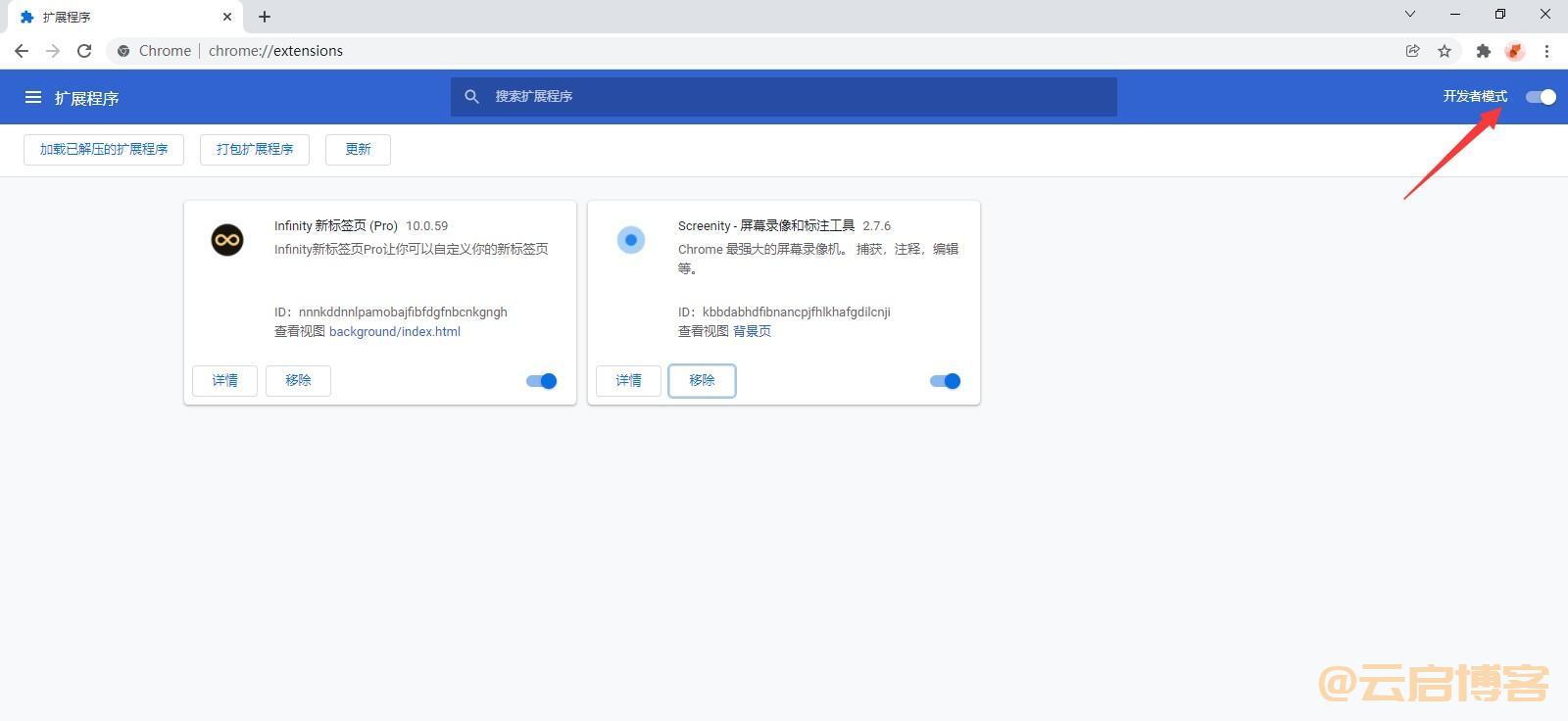The image size is (1568, 721).
Task: Click the search magnifier icon
Action: 471,96
